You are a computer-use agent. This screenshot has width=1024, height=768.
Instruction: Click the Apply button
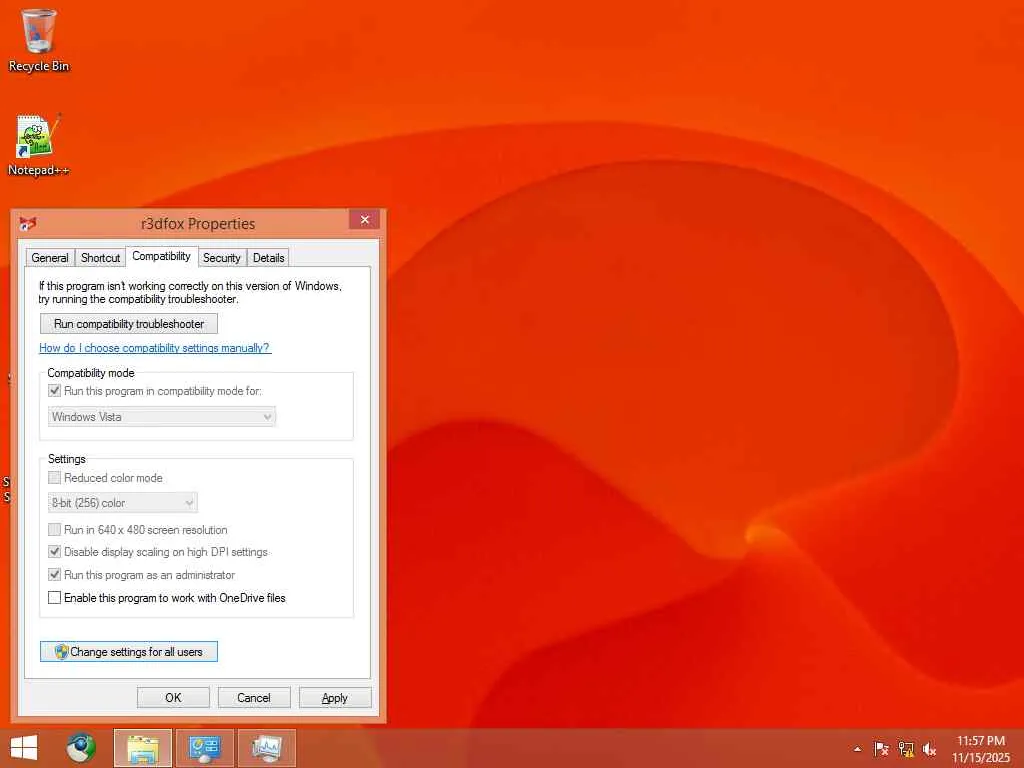(335, 697)
